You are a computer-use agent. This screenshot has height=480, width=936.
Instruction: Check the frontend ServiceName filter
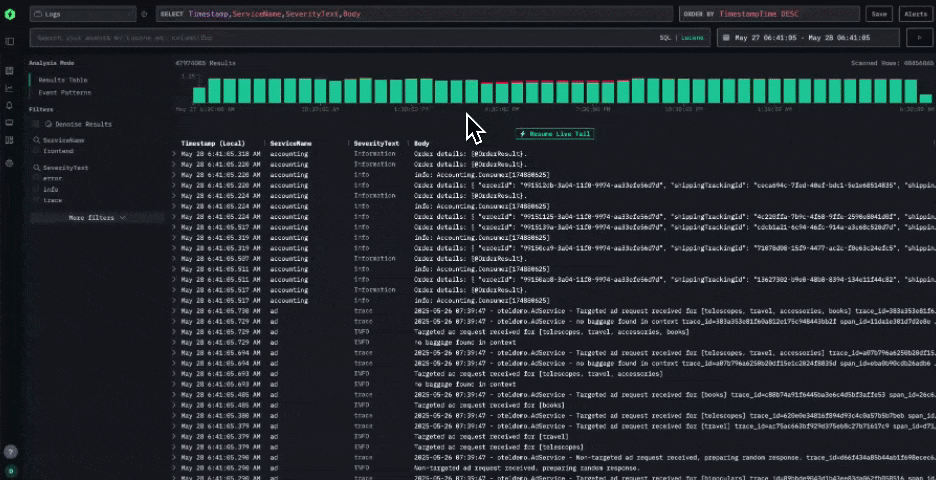tap(36, 150)
